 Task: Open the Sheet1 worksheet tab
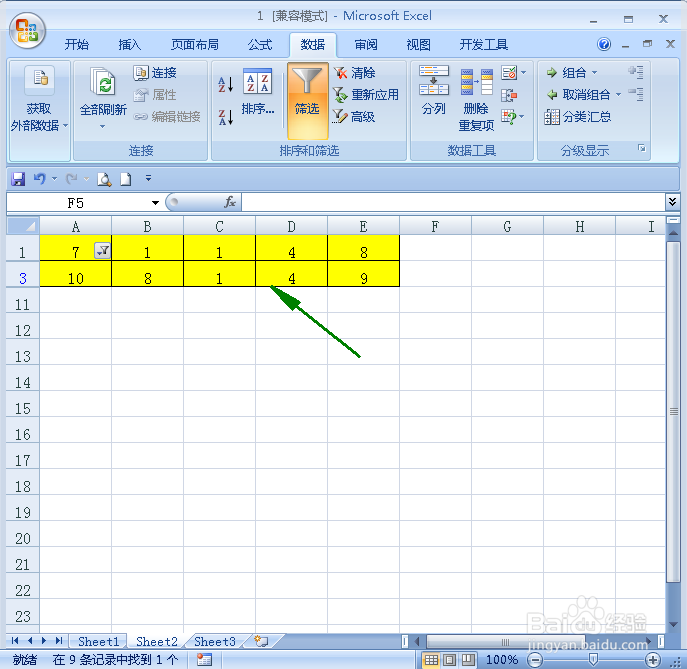coord(99,641)
